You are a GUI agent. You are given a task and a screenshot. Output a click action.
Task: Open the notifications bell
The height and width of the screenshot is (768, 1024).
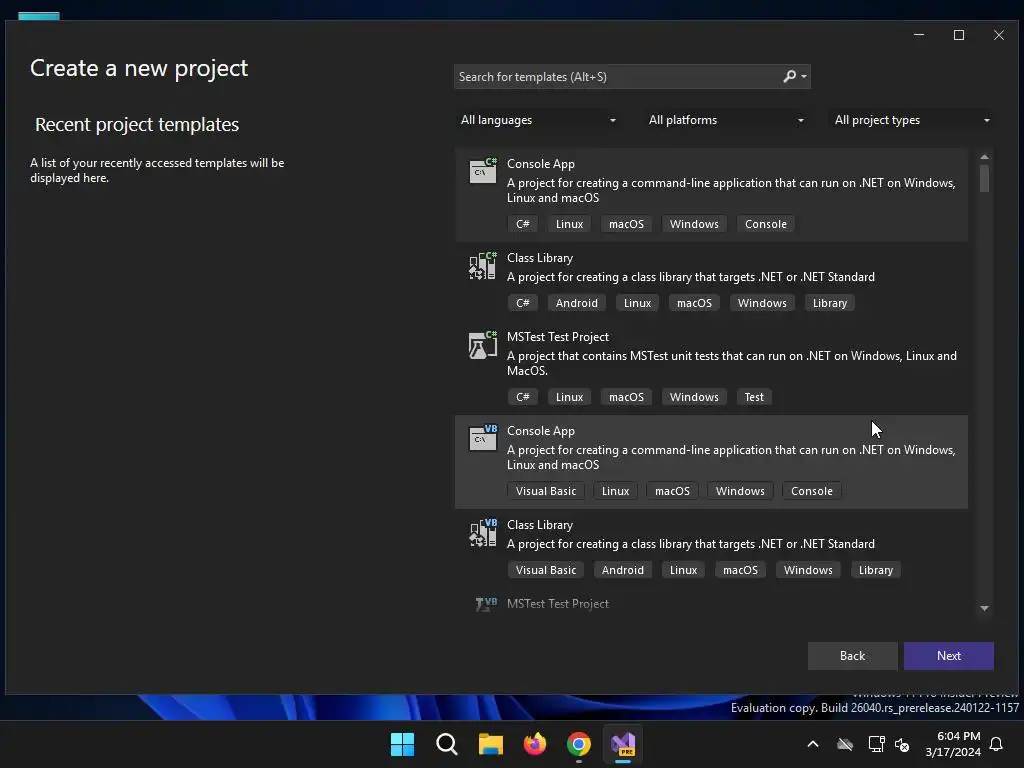[x=997, y=744]
